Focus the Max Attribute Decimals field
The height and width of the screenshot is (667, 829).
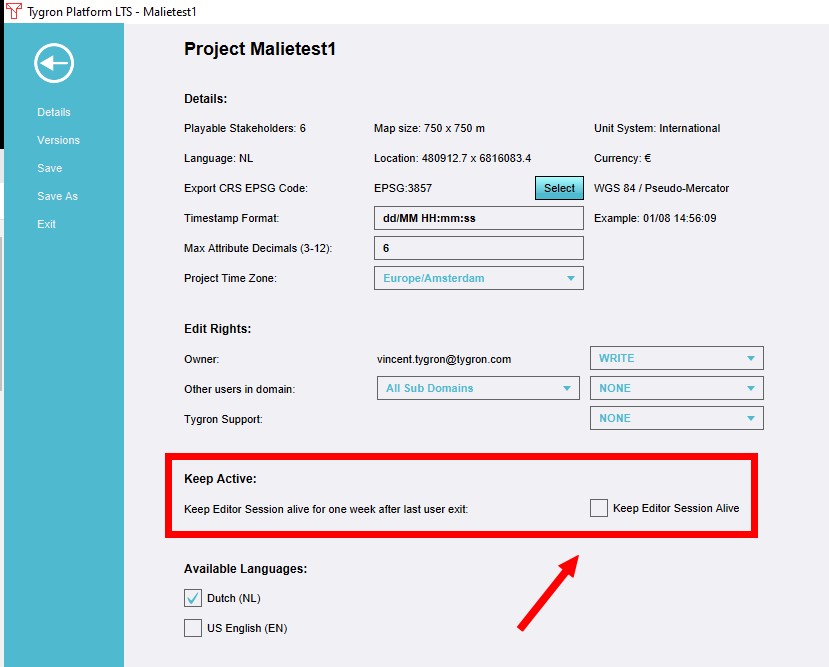click(x=477, y=248)
